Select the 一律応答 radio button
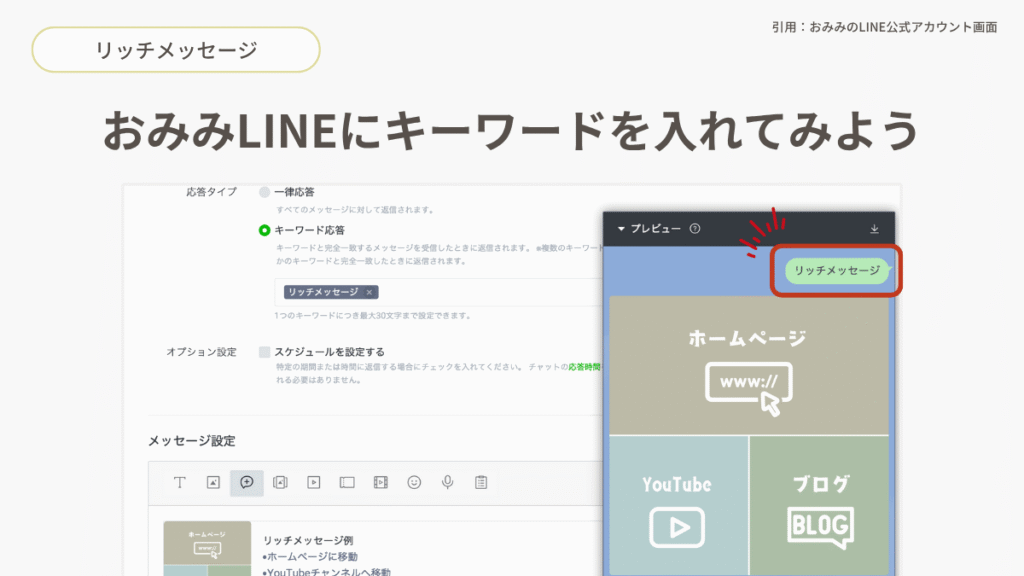 [264, 191]
